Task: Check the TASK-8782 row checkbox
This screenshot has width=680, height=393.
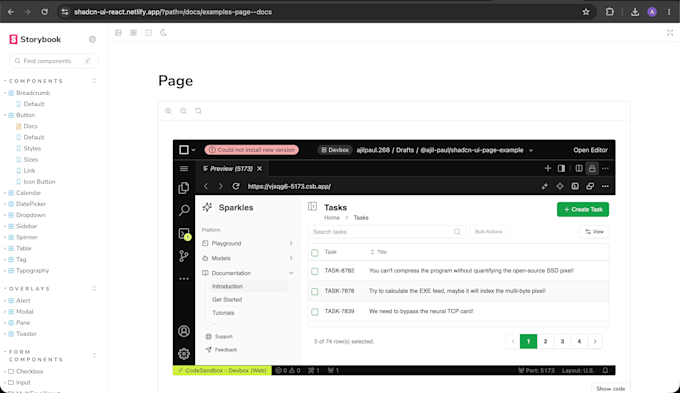Action: [315, 271]
